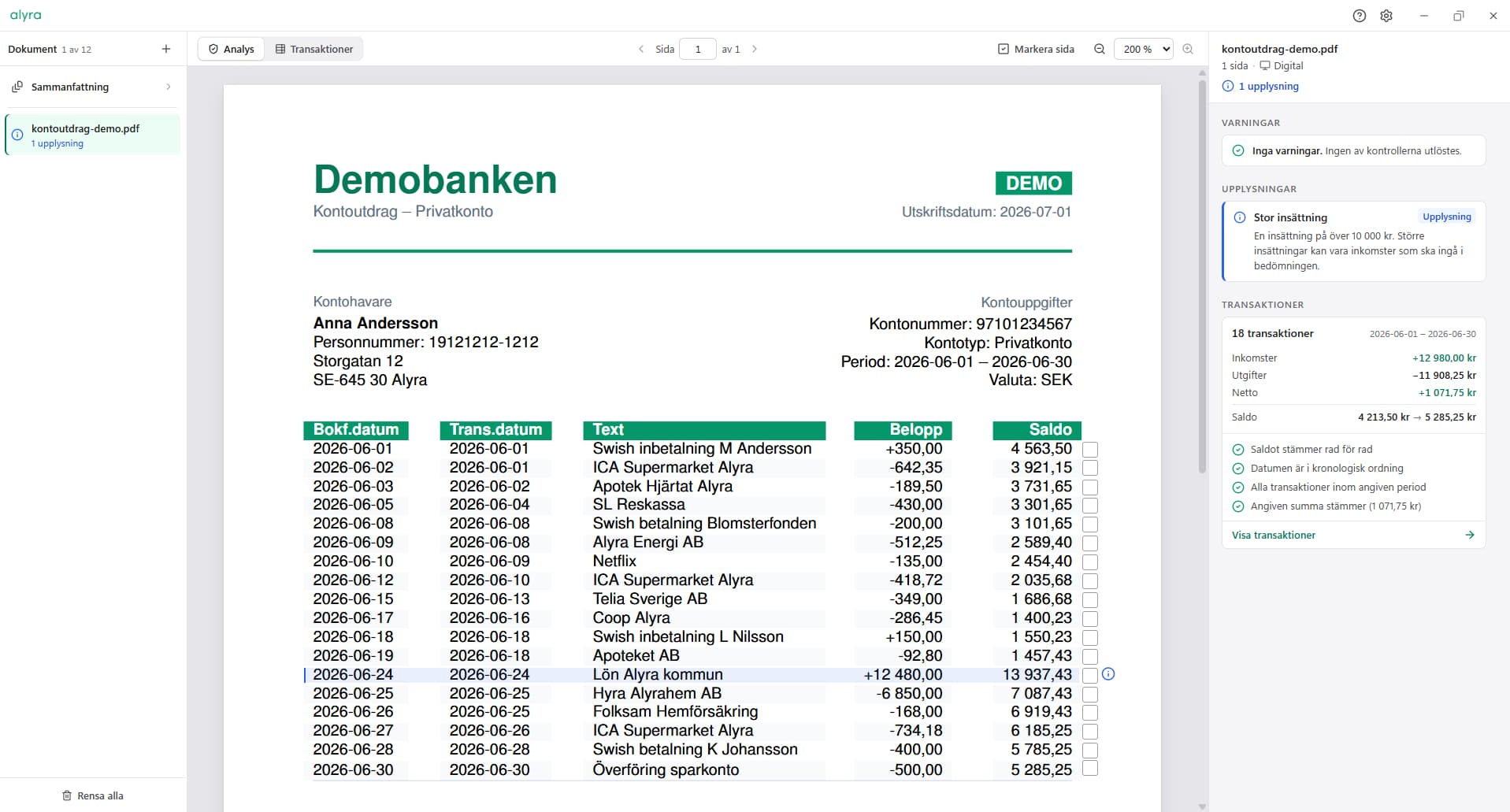Click the 18 transaktioner heading

(1273, 333)
